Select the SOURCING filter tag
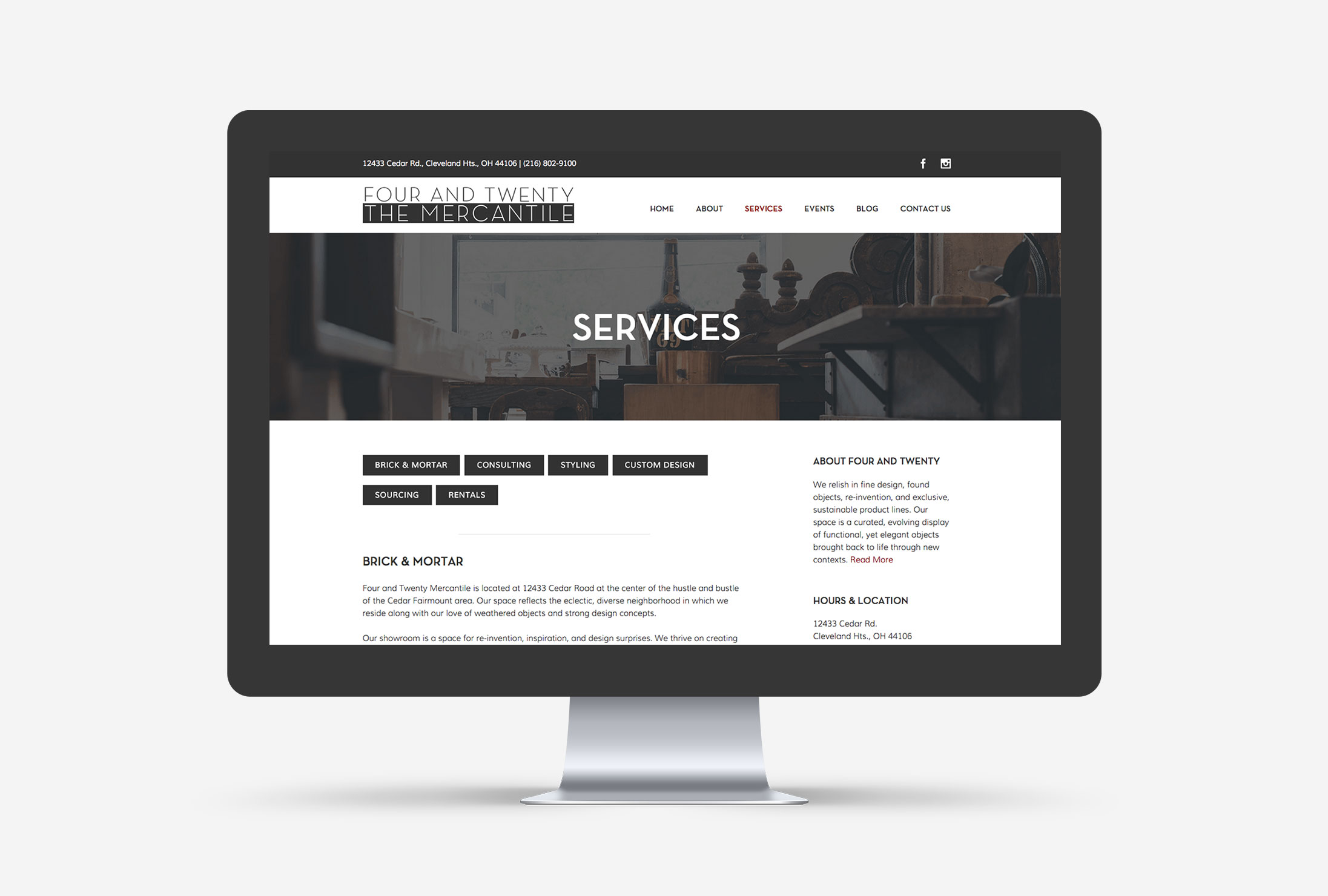 coord(396,494)
